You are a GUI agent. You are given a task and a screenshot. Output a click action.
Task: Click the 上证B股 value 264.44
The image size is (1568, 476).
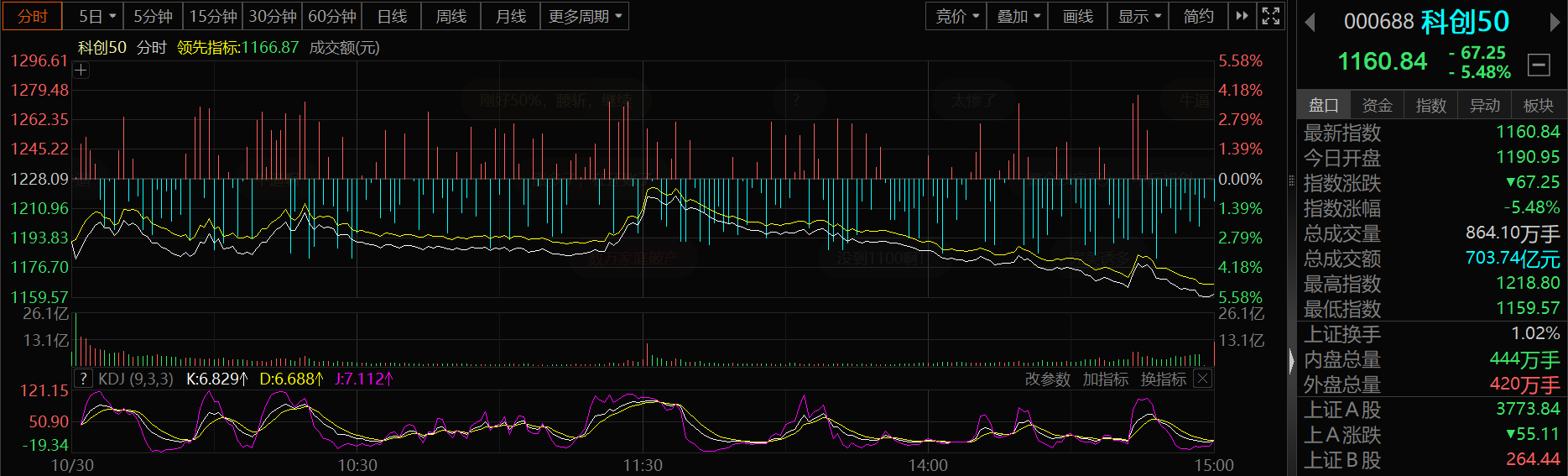coord(1533,459)
